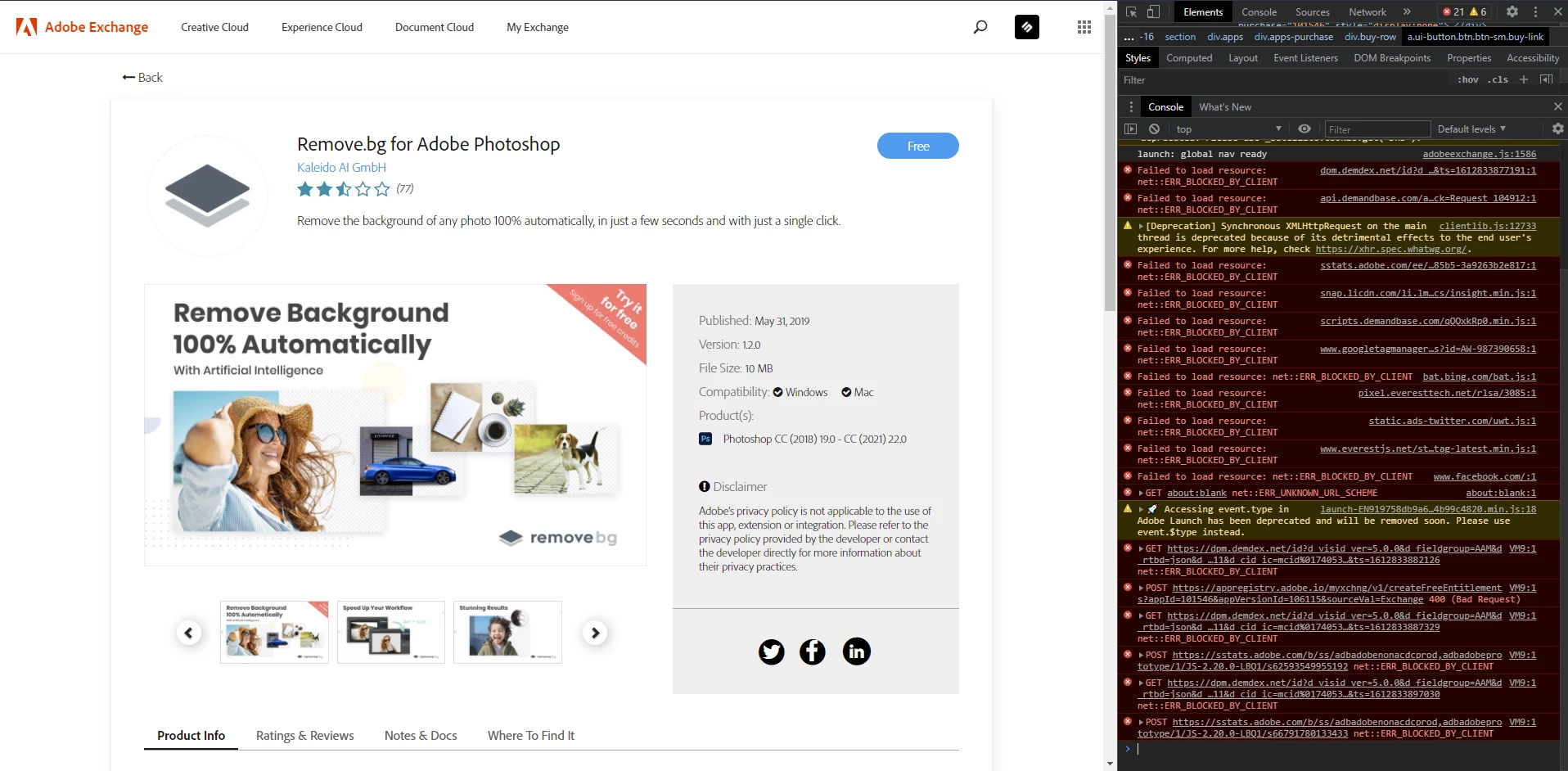Open console drawer three-dot menu
The image size is (1568, 771).
(1131, 107)
